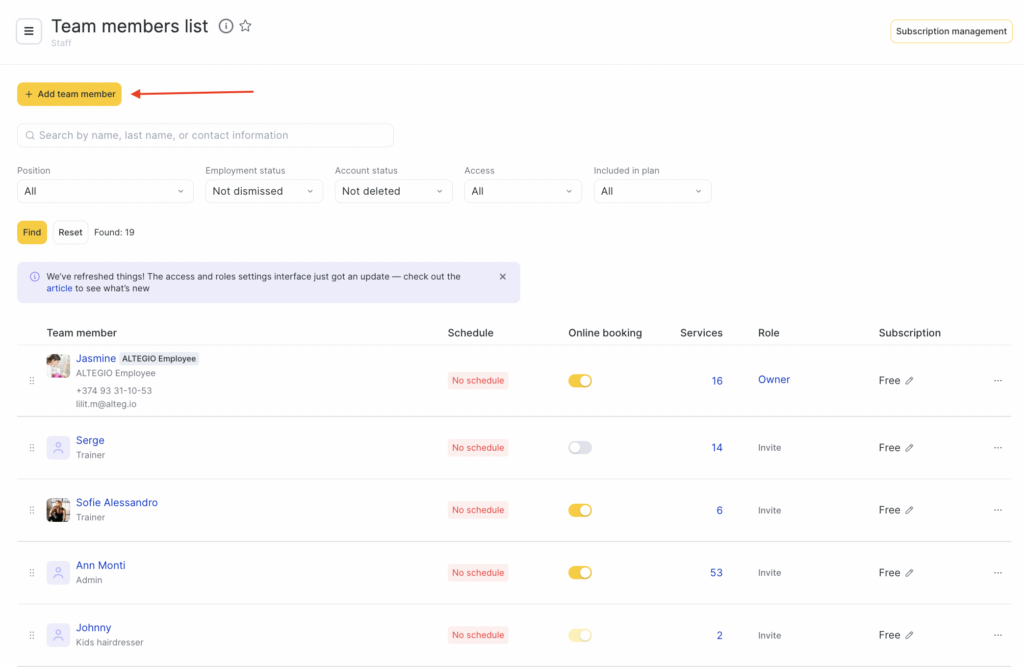Focus the team member search field
The width and height of the screenshot is (1024, 667).
point(205,135)
